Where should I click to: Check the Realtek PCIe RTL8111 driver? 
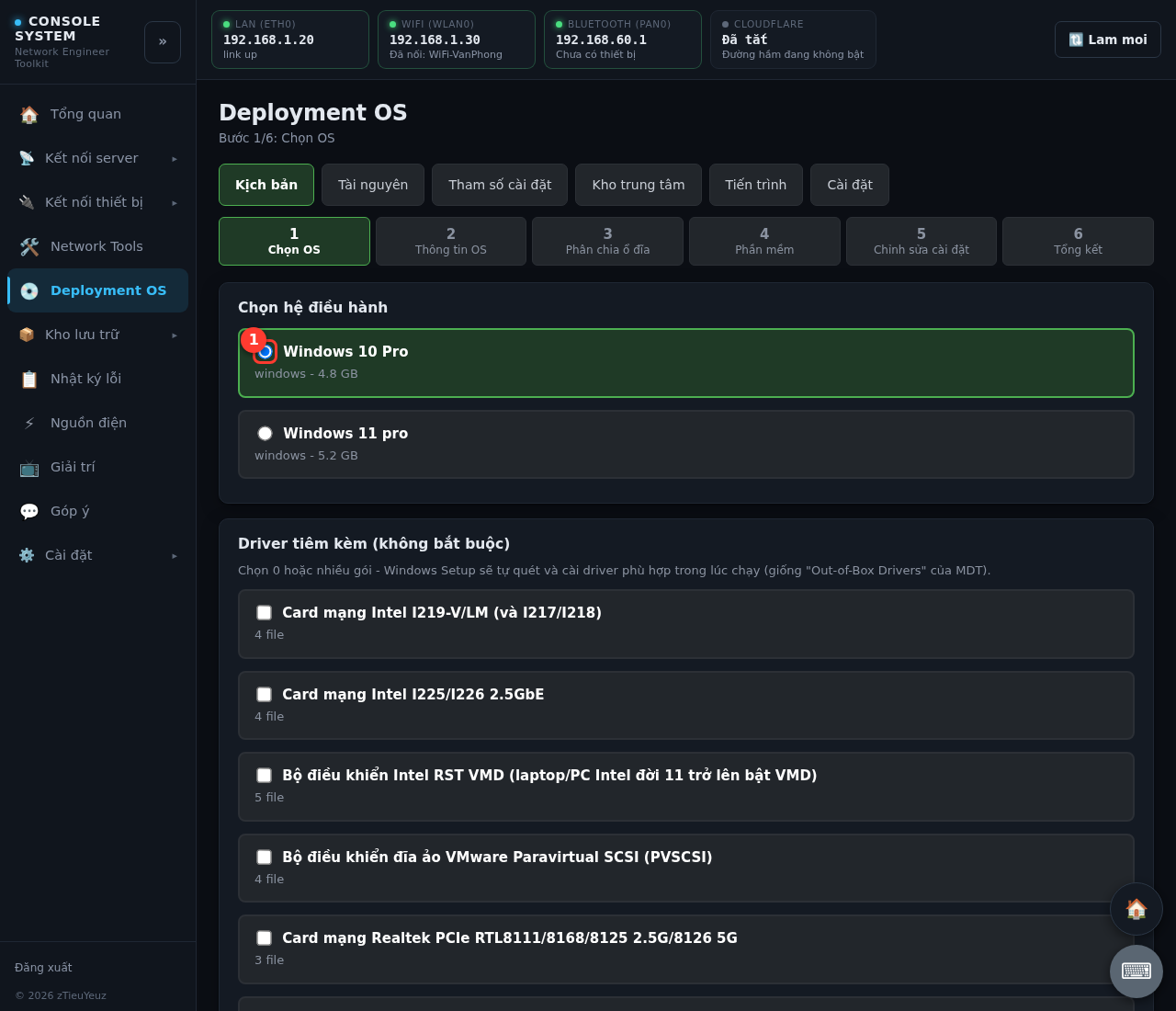[x=264, y=937]
